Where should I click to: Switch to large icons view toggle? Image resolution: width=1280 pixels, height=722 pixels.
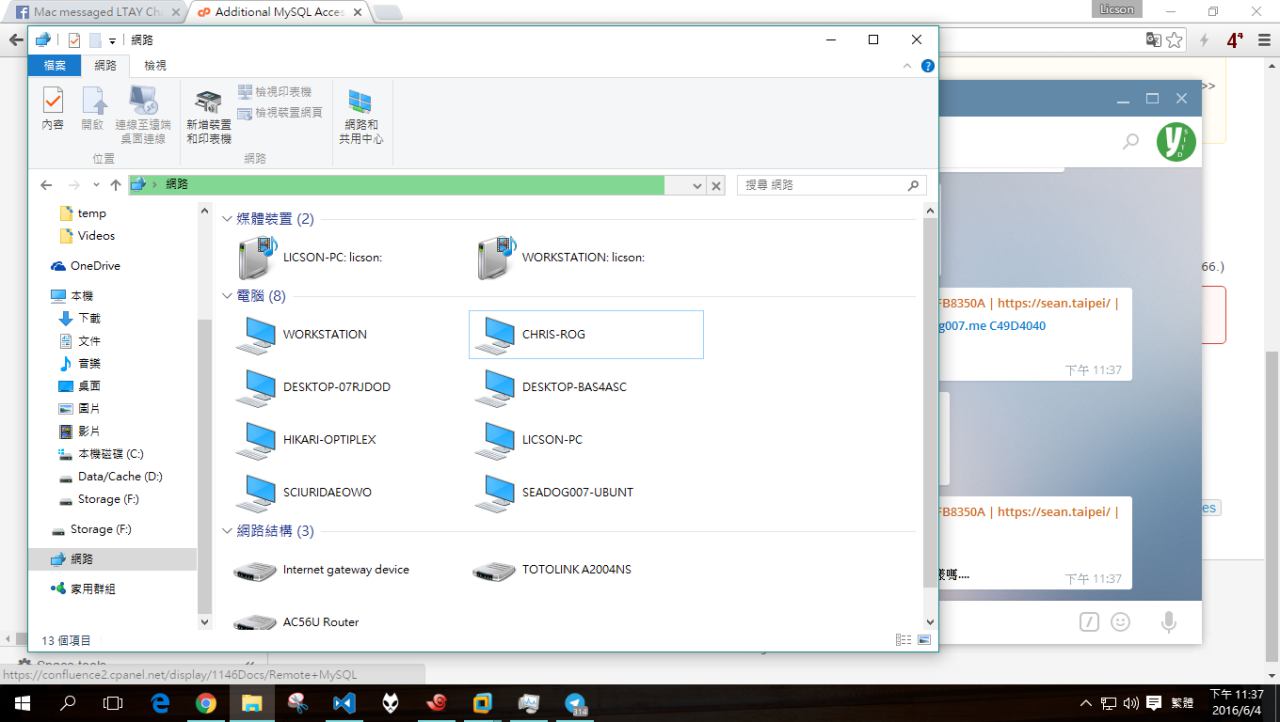924,640
